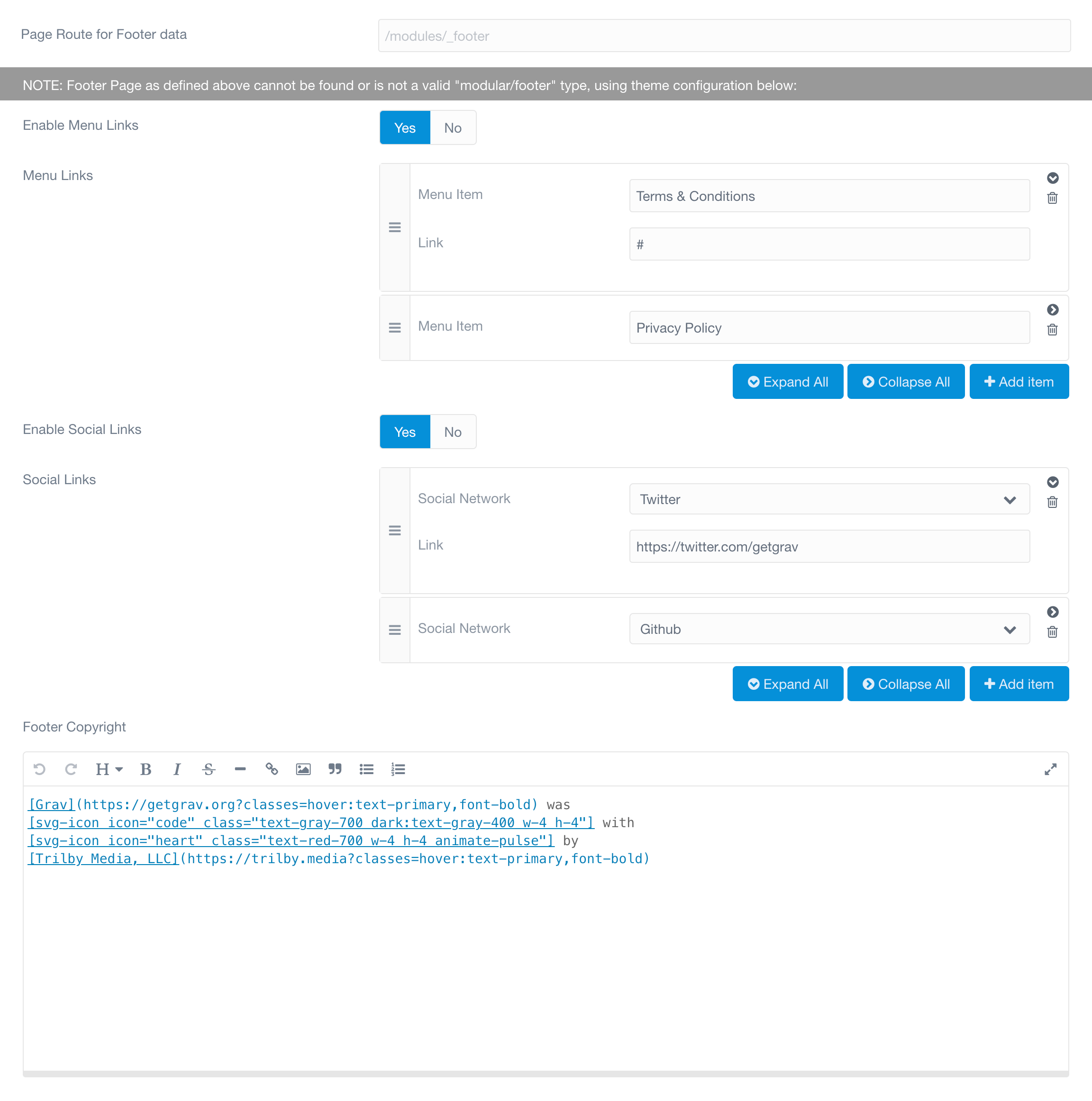Screen dimensions: 1092x1101
Task: Collapse All items in Social Links
Action: pos(906,684)
